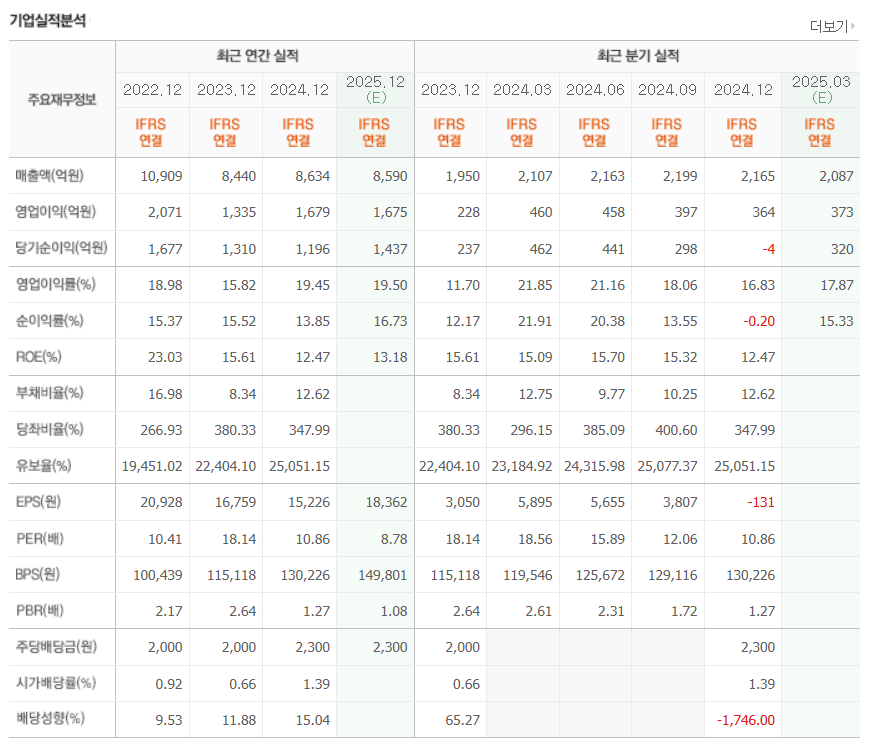Click the revenue value 10,909
Image resolution: width=869 pixels, height=746 pixels.
coord(161,176)
